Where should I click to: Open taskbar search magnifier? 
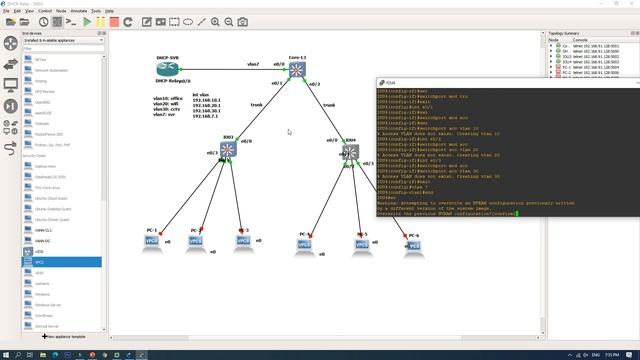pyautogui.click(x=18, y=355)
